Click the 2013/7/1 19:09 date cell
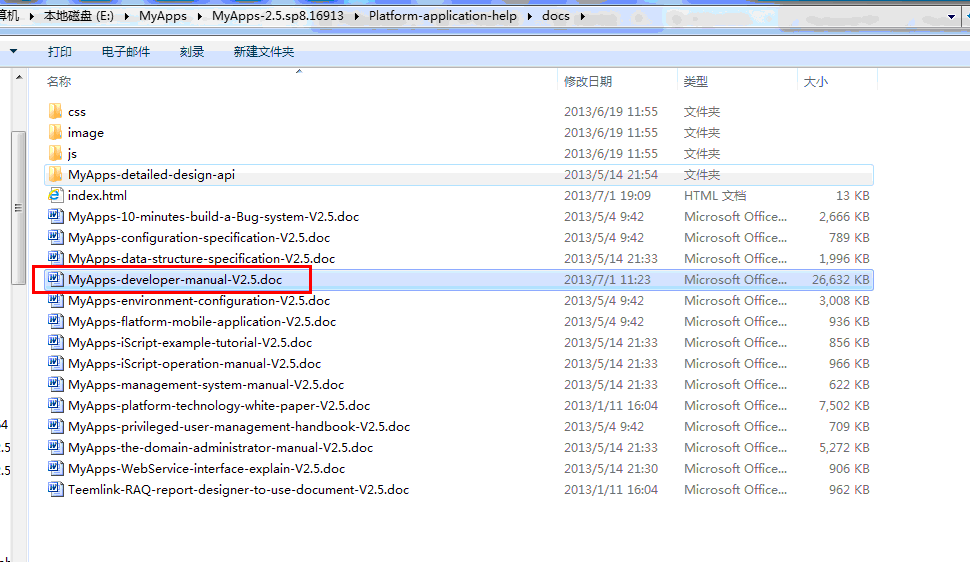This screenshot has width=970, height=562. 607,196
